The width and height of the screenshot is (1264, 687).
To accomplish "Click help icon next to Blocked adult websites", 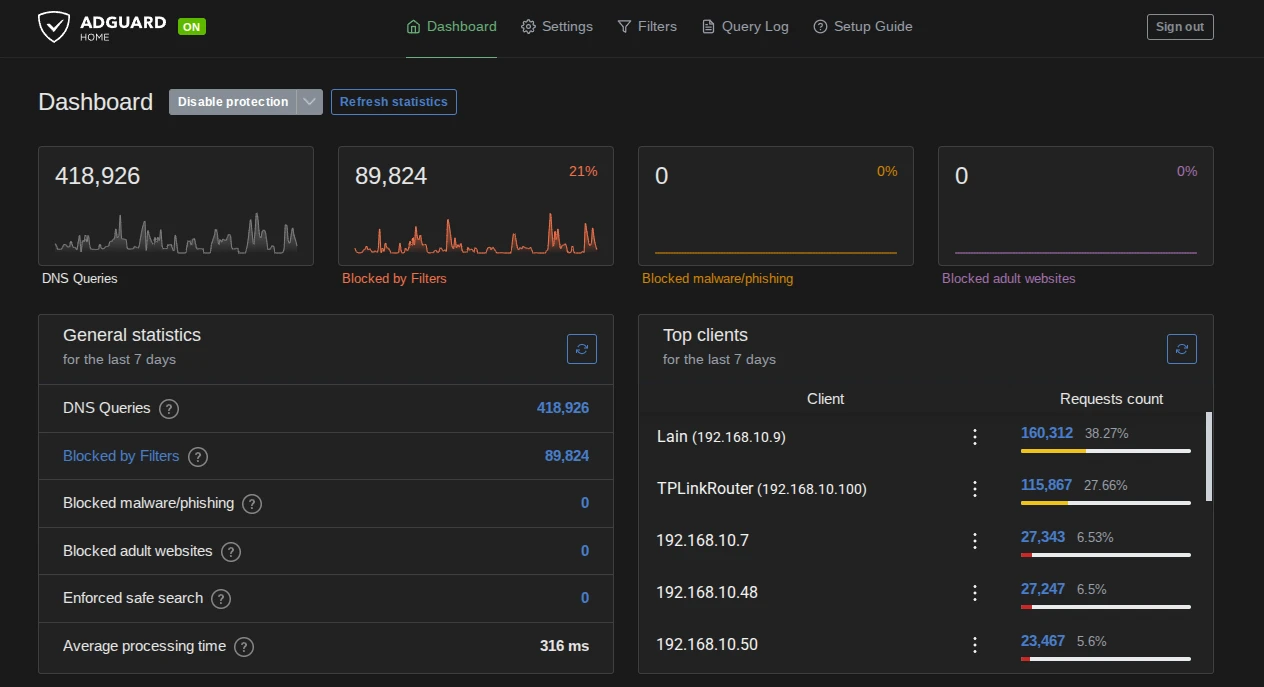I will click(231, 552).
